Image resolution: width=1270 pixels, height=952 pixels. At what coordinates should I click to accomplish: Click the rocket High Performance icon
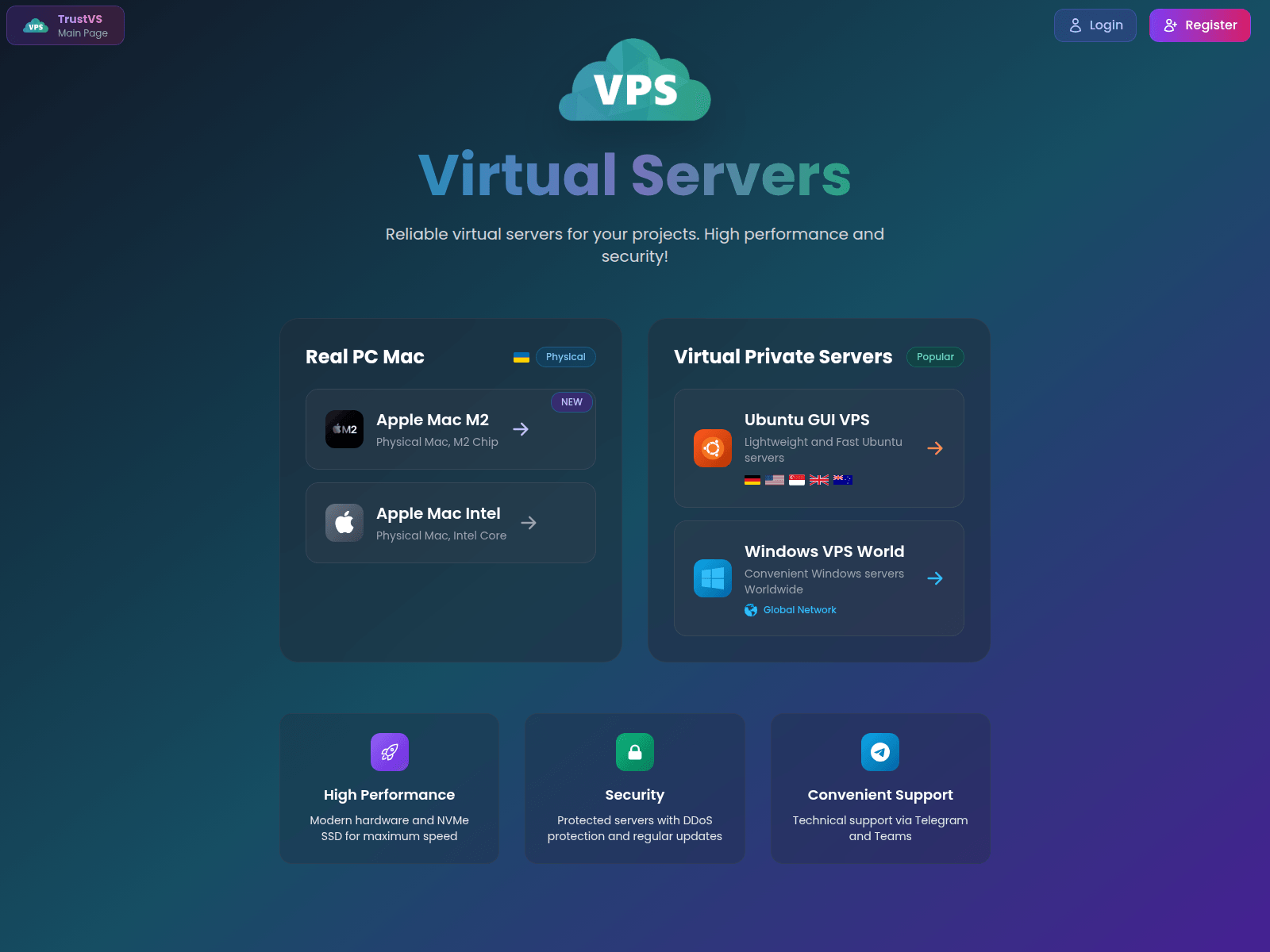pyautogui.click(x=390, y=752)
